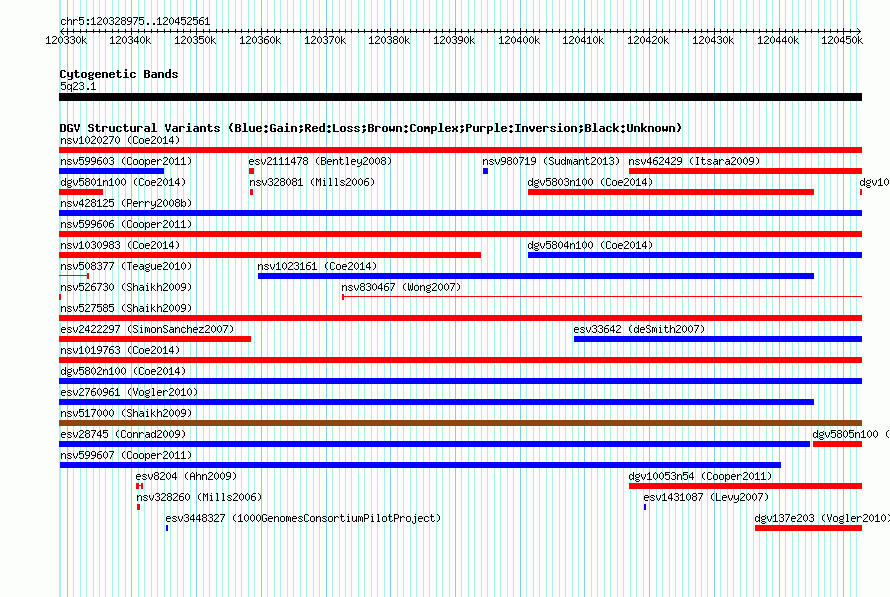
Task: Click the nsv328081 (Mills2006) label
Action: (x=312, y=182)
